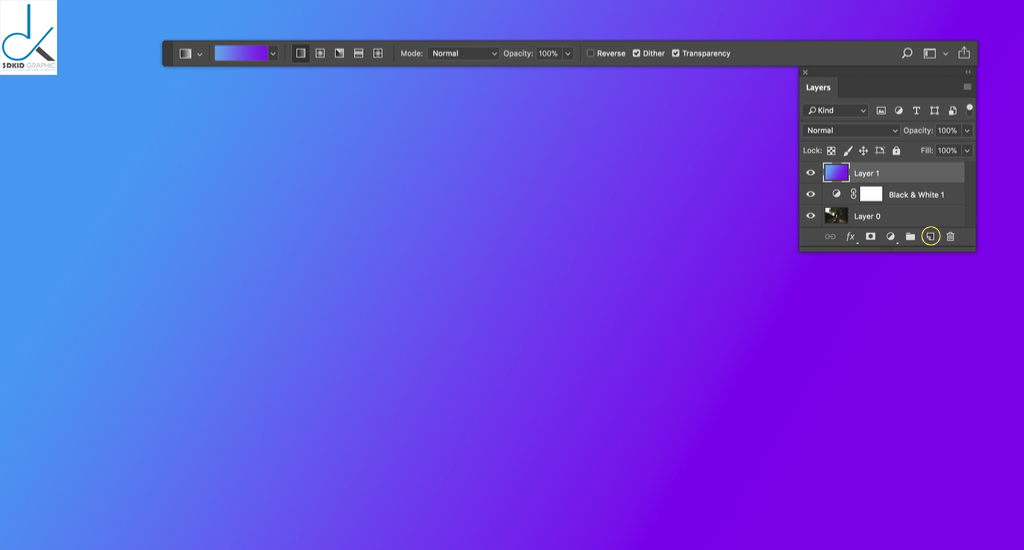This screenshot has height=550, width=1024.
Task: Click the Link Layers icon
Action: [830, 237]
